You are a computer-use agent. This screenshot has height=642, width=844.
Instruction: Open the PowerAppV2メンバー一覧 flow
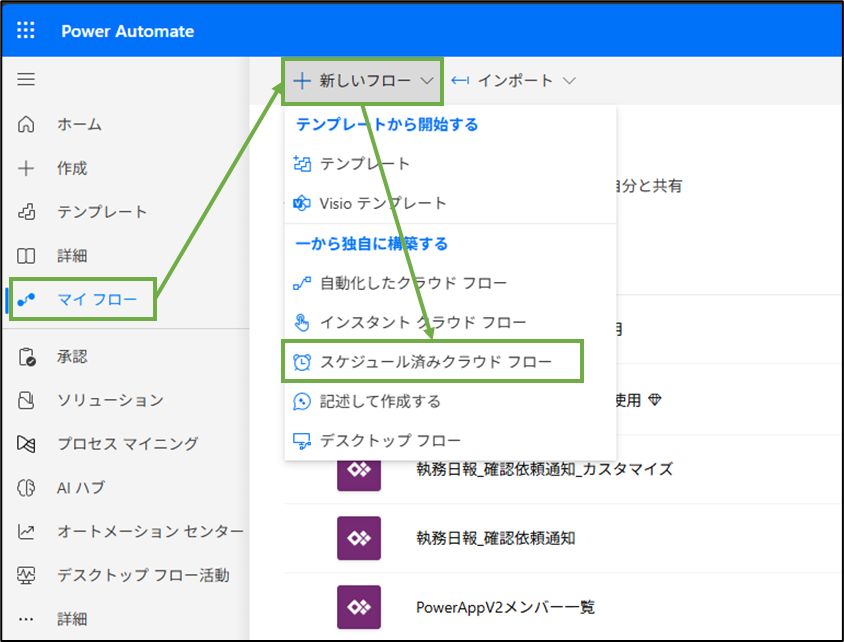point(505,608)
